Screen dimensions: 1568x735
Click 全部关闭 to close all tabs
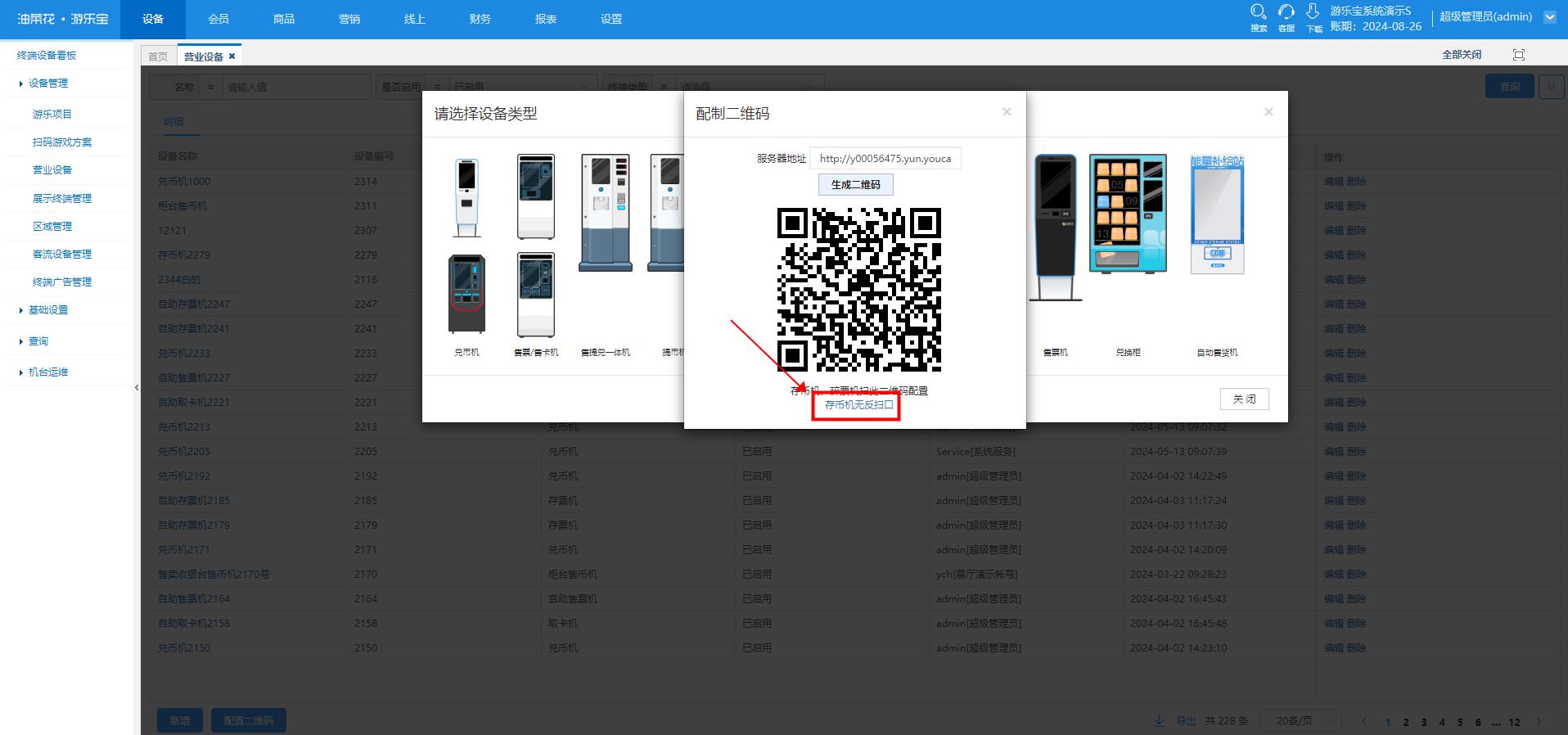(x=1462, y=55)
